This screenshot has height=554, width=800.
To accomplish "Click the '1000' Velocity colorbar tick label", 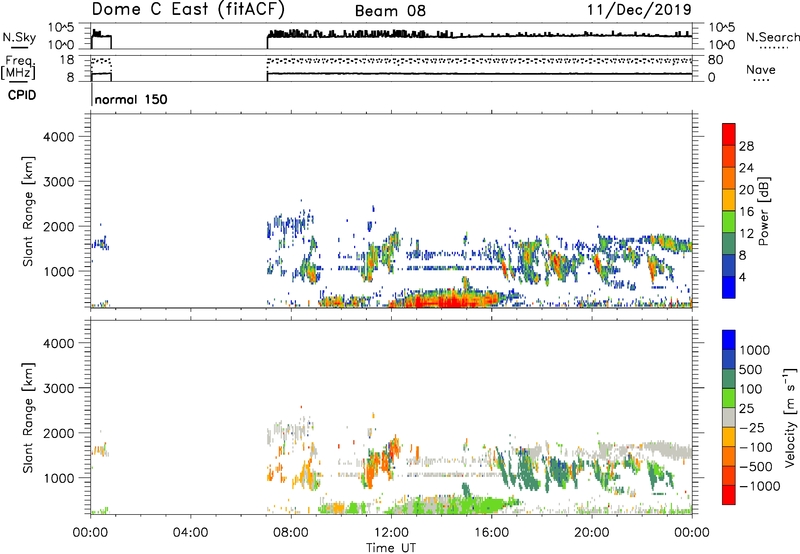I will point(754,350).
